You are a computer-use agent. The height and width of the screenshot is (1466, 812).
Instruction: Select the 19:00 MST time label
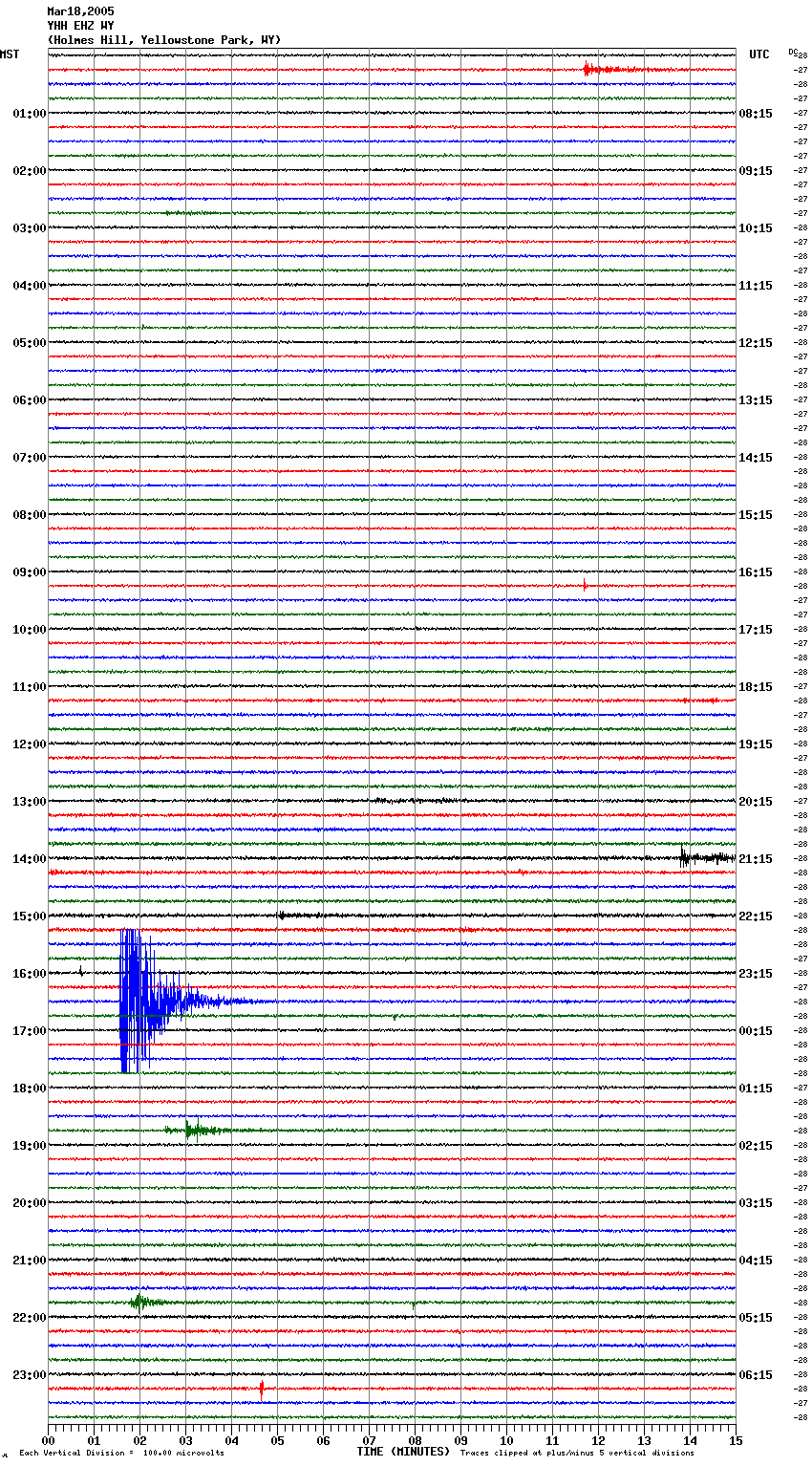pyautogui.click(x=30, y=1146)
